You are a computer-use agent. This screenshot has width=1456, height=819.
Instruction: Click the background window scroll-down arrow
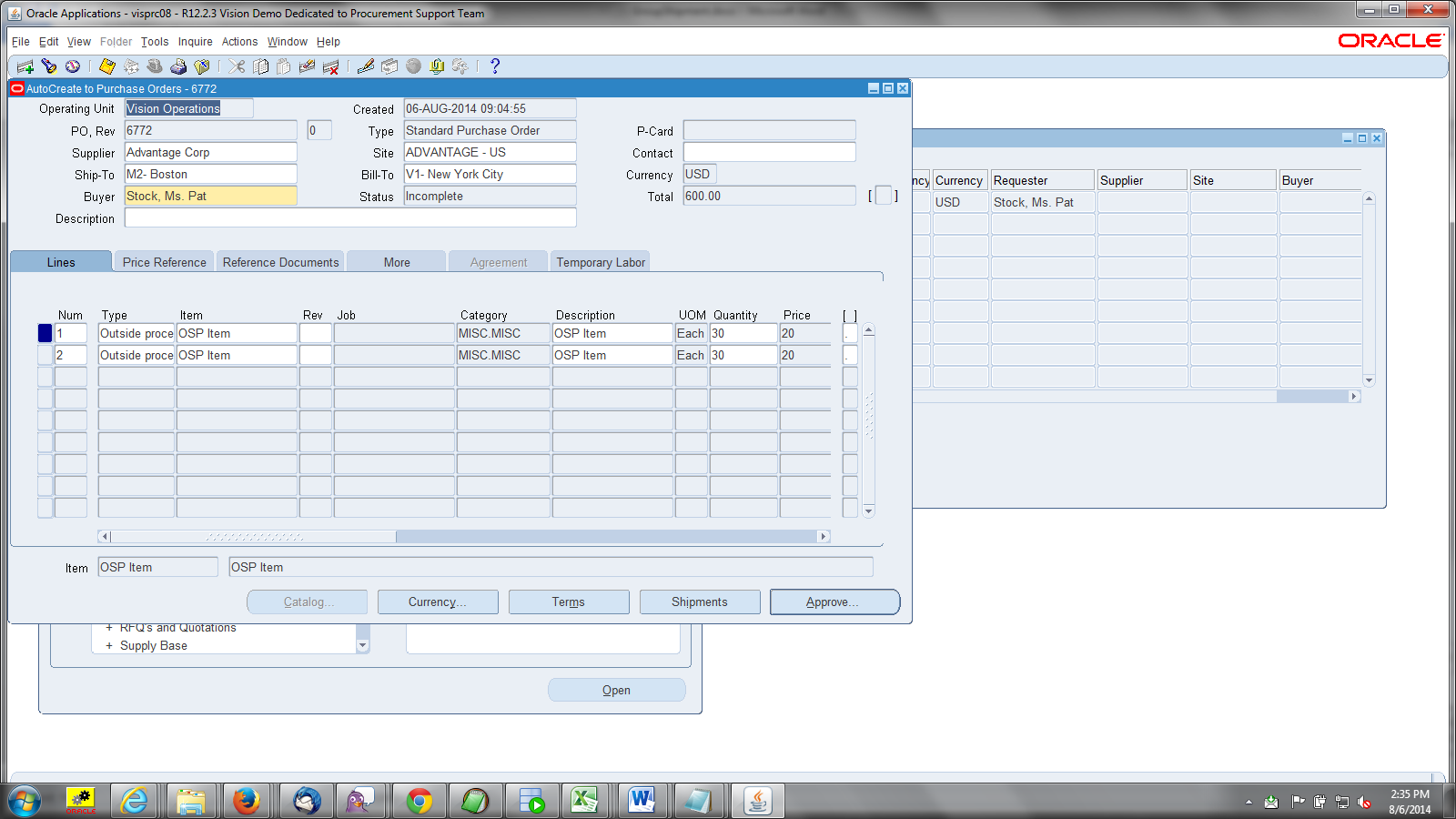point(1369,380)
